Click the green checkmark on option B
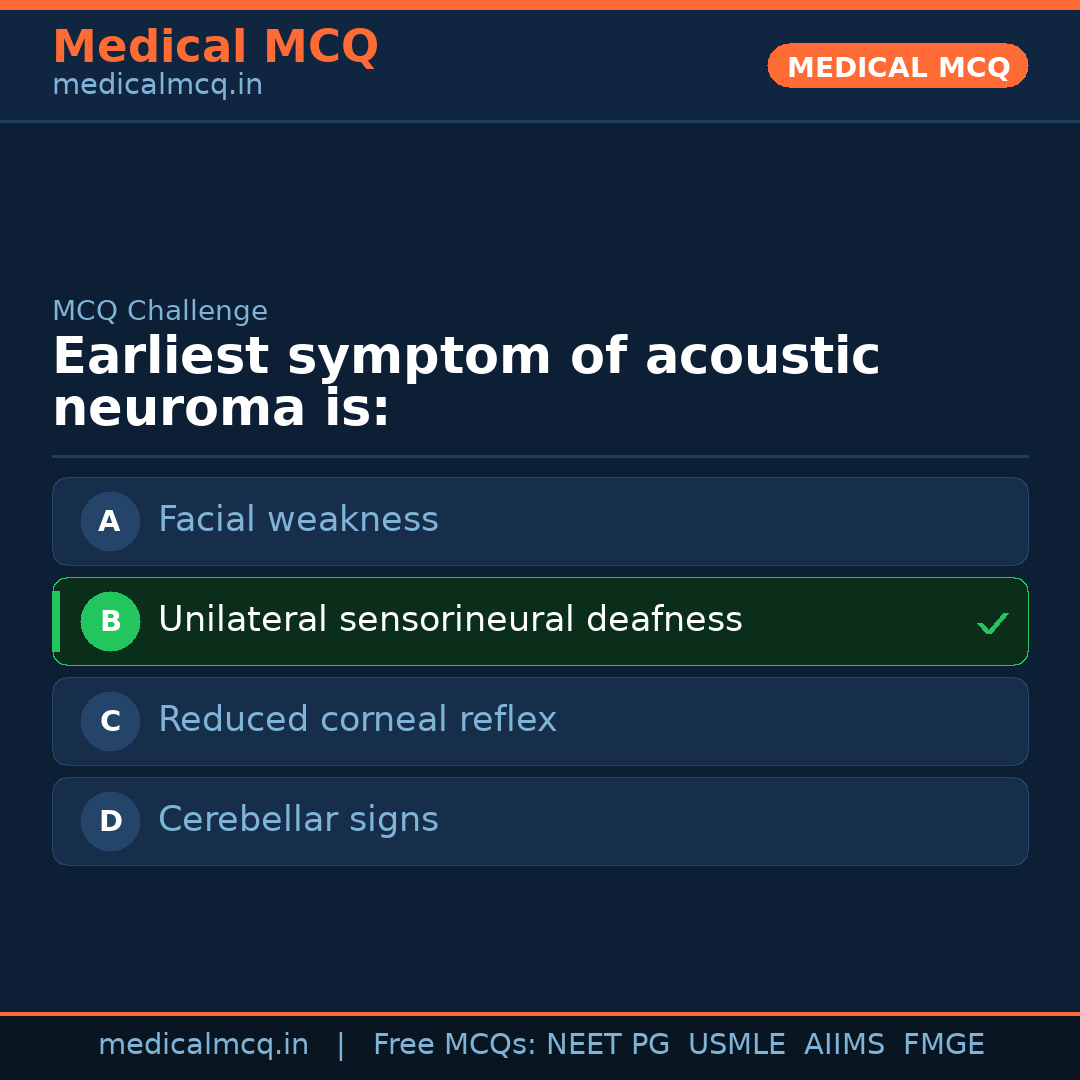Screen dimensions: 1080x1080 click(x=992, y=622)
